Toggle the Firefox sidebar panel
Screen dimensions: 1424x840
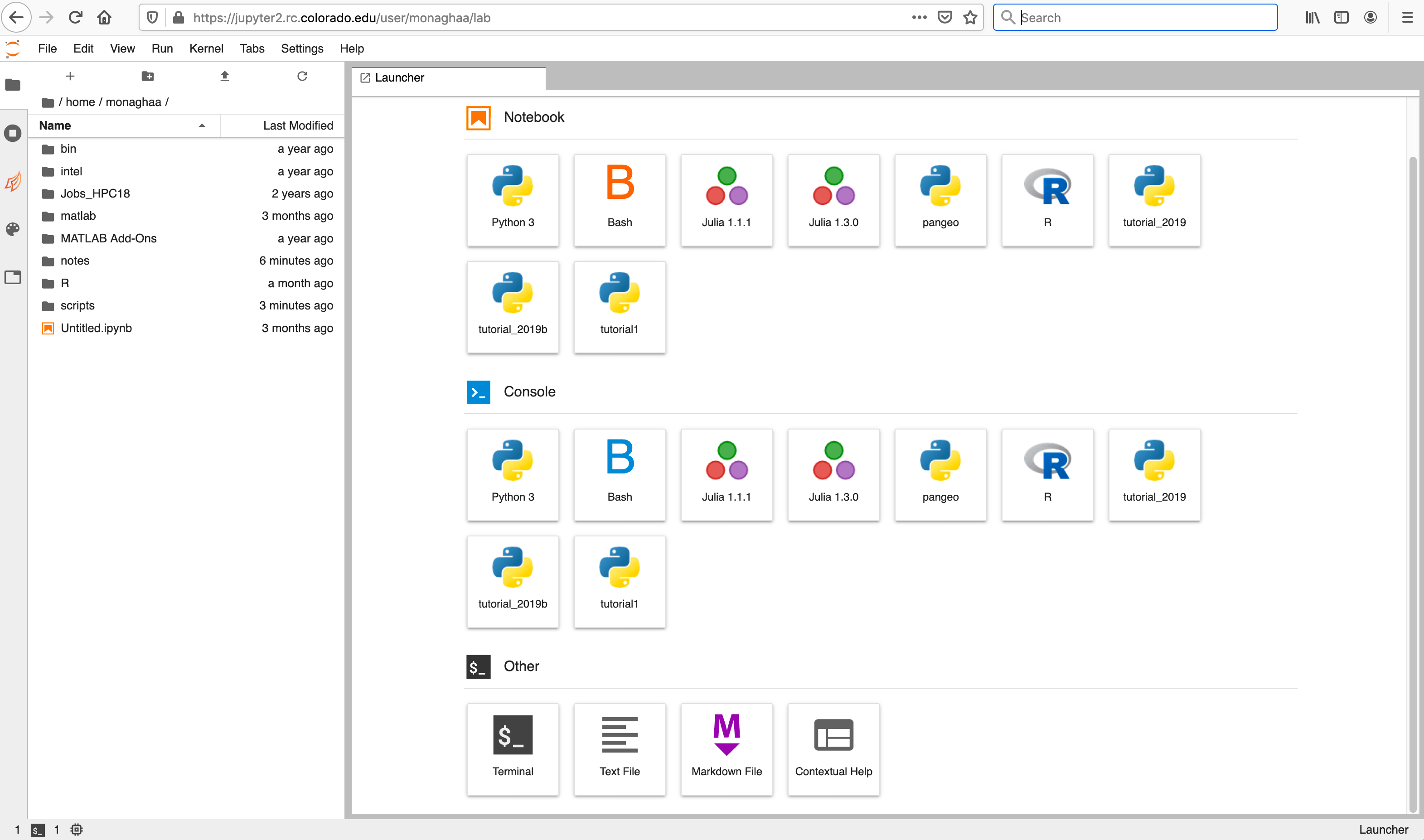click(1342, 17)
